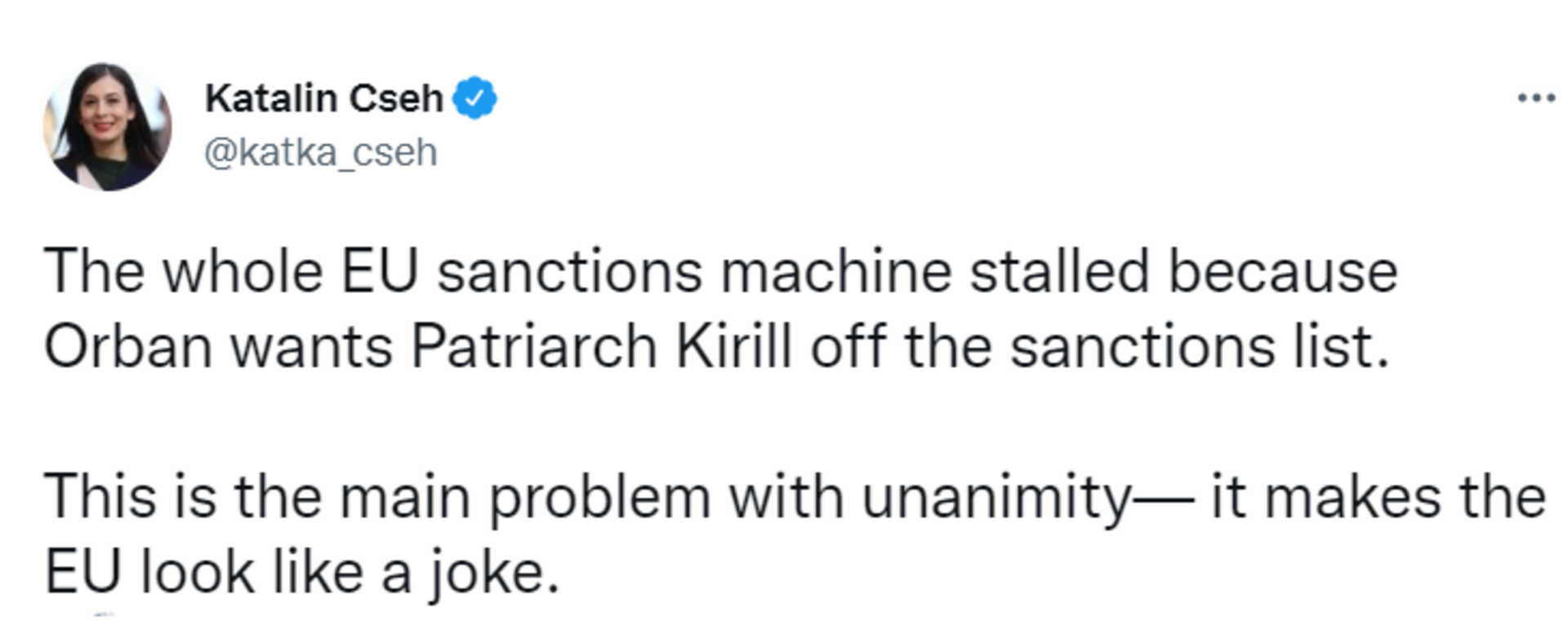Viewport: 1568px width, 627px height.
Task: Visit the @katka_cseh handle link
Action: coord(321,153)
